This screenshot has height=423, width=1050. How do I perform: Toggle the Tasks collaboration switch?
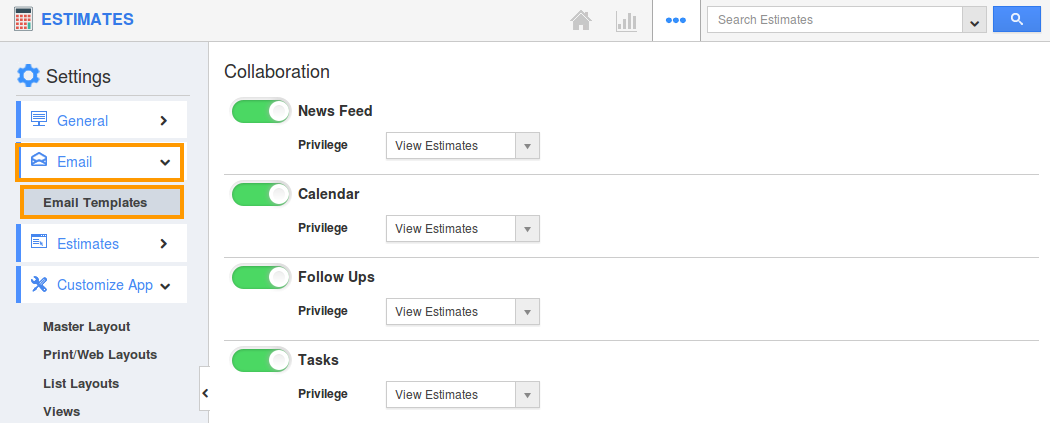pyautogui.click(x=260, y=360)
